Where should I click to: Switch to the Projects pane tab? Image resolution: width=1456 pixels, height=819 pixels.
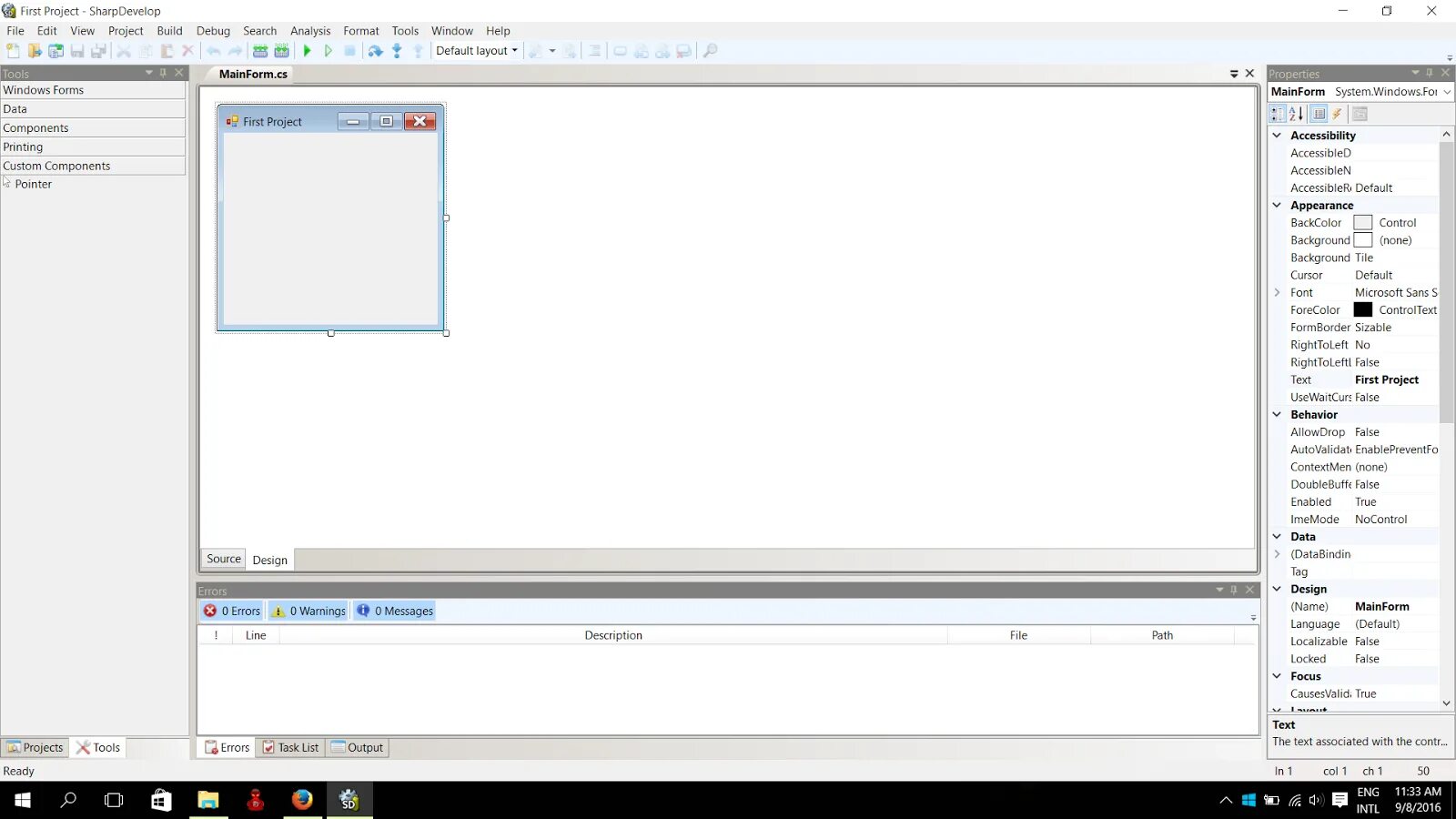tap(35, 747)
